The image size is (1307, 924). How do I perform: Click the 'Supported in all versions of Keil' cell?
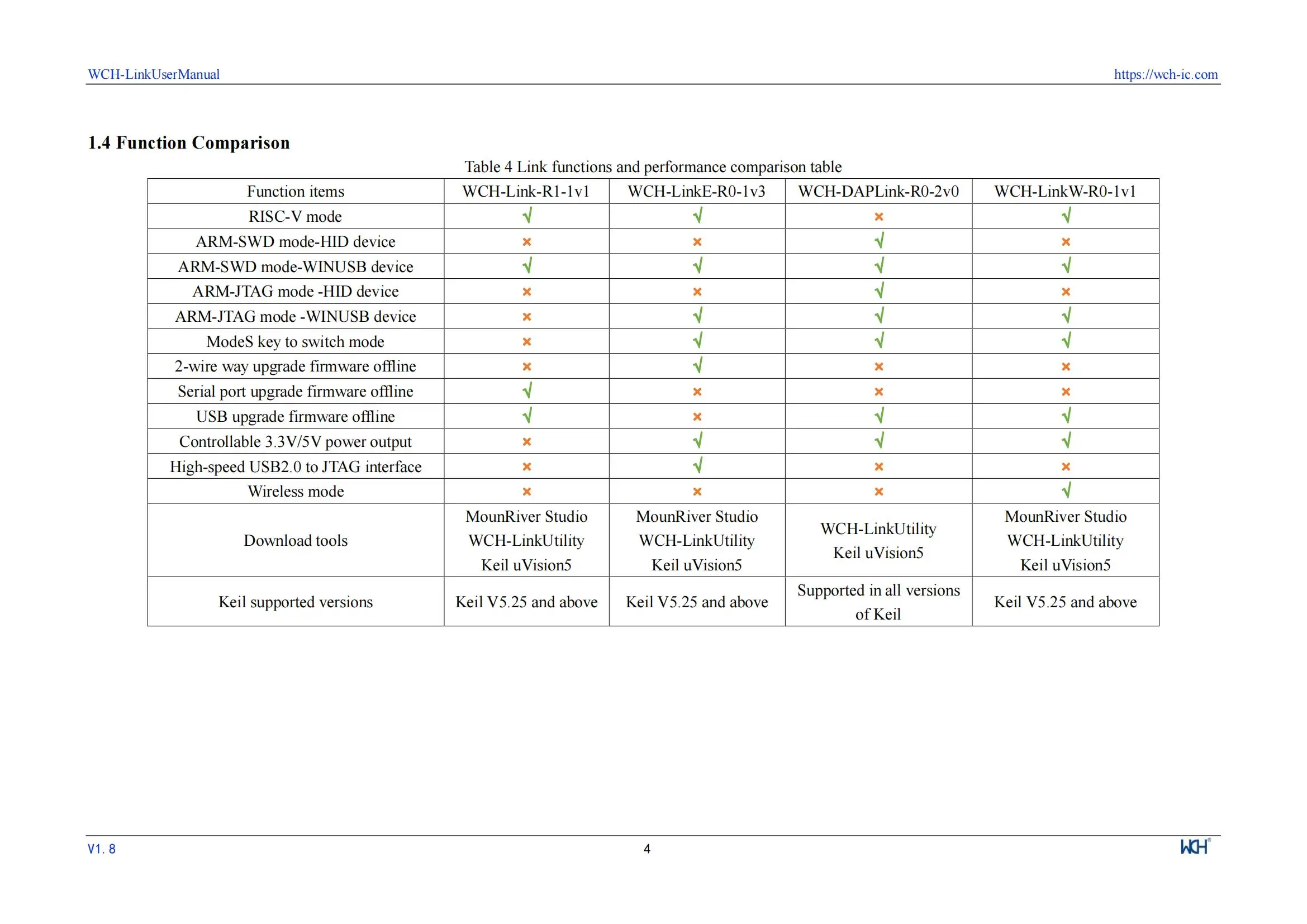(878, 602)
